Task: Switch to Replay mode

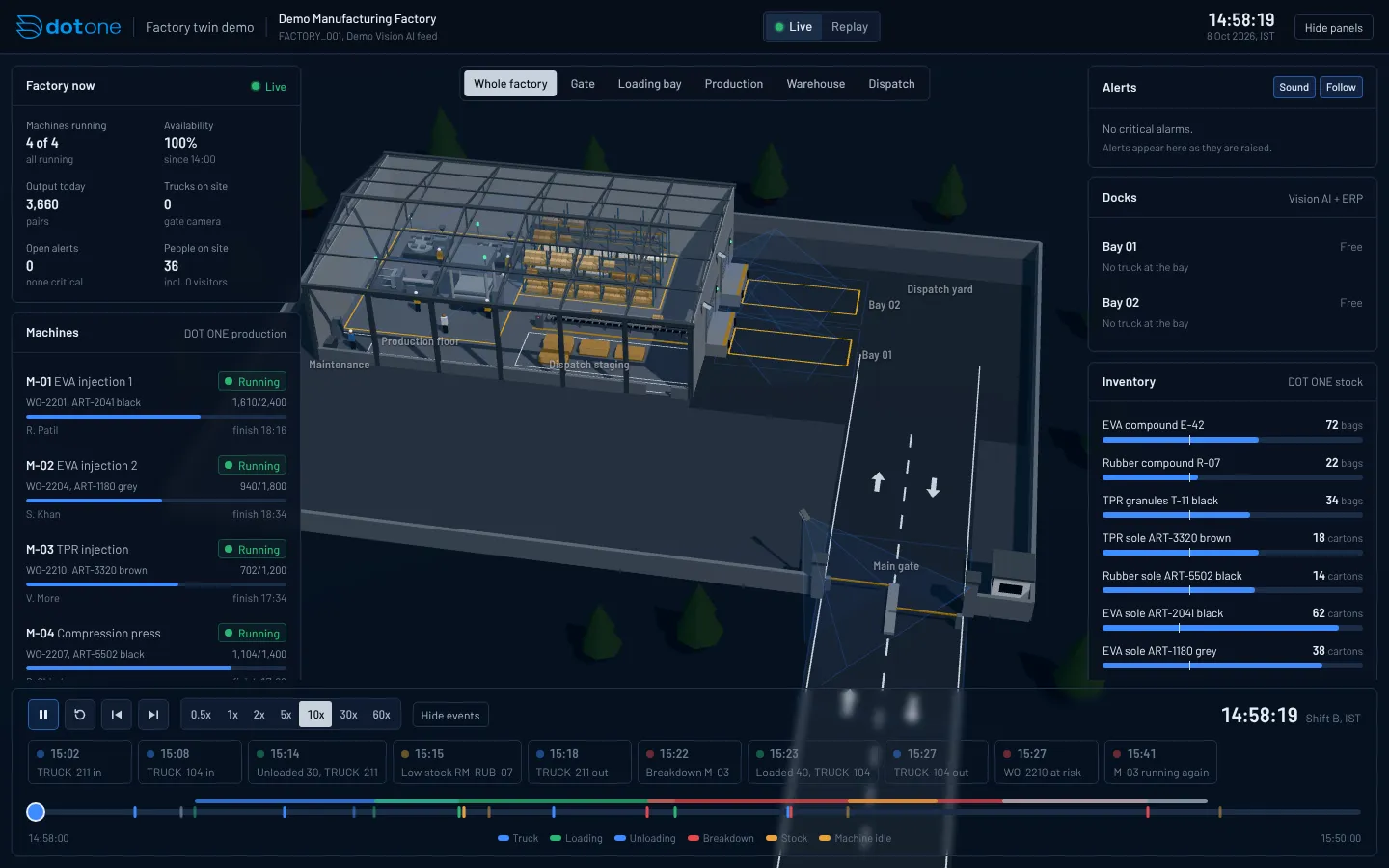Action: tap(850, 27)
